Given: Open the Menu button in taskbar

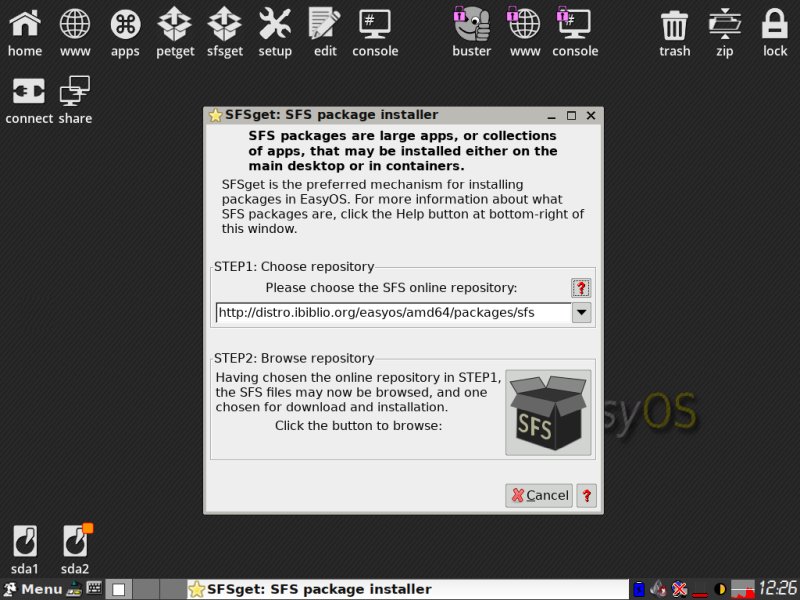Looking at the screenshot, I should point(32,589).
